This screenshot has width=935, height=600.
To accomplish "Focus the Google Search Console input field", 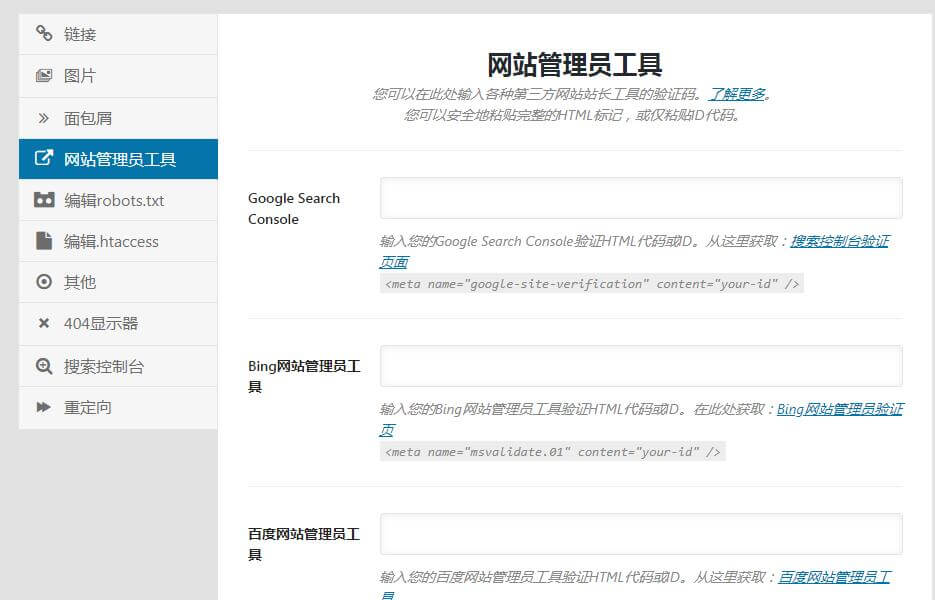I will [x=641, y=198].
